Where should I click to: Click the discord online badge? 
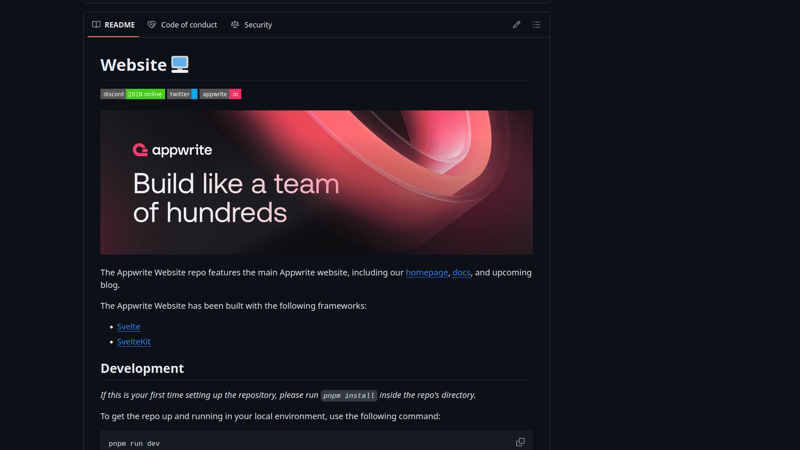coord(133,94)
